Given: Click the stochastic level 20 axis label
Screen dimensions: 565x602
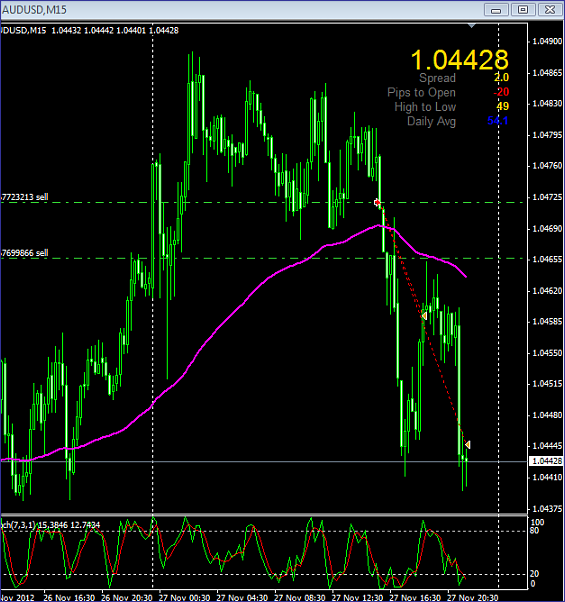Looking at the screenshot, I should [535, 574].
